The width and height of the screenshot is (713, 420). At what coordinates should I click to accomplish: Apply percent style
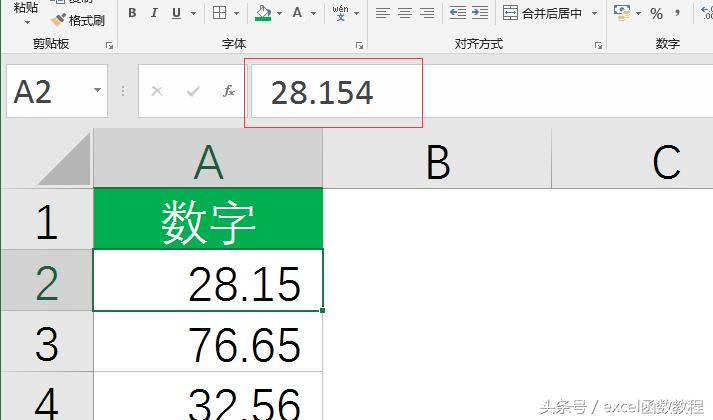pyautogui.click(x=656, y=14)
